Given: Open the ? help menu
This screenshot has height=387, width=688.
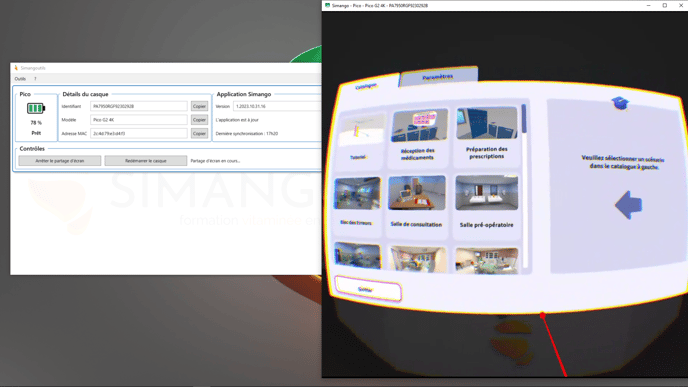Looking at the screenshot, I should click(35, 79).
